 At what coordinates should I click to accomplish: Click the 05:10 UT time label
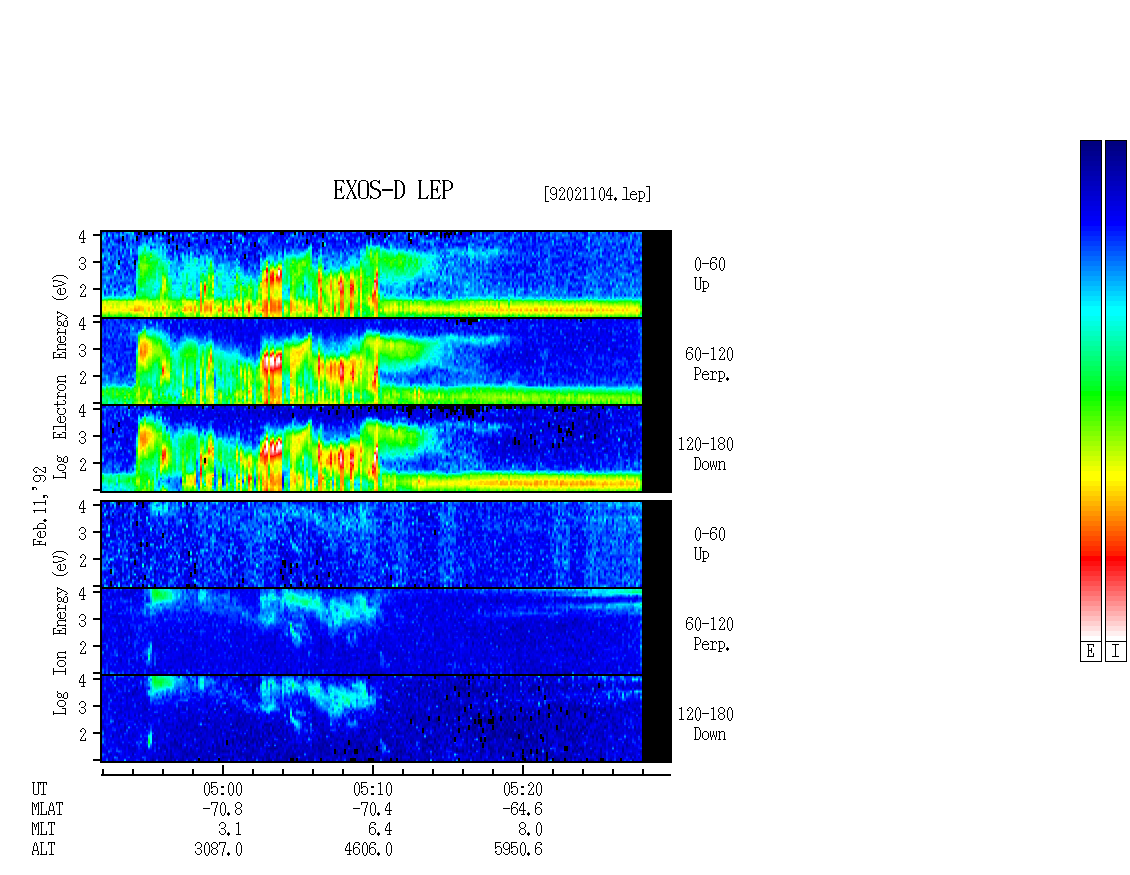click(373, 789)
